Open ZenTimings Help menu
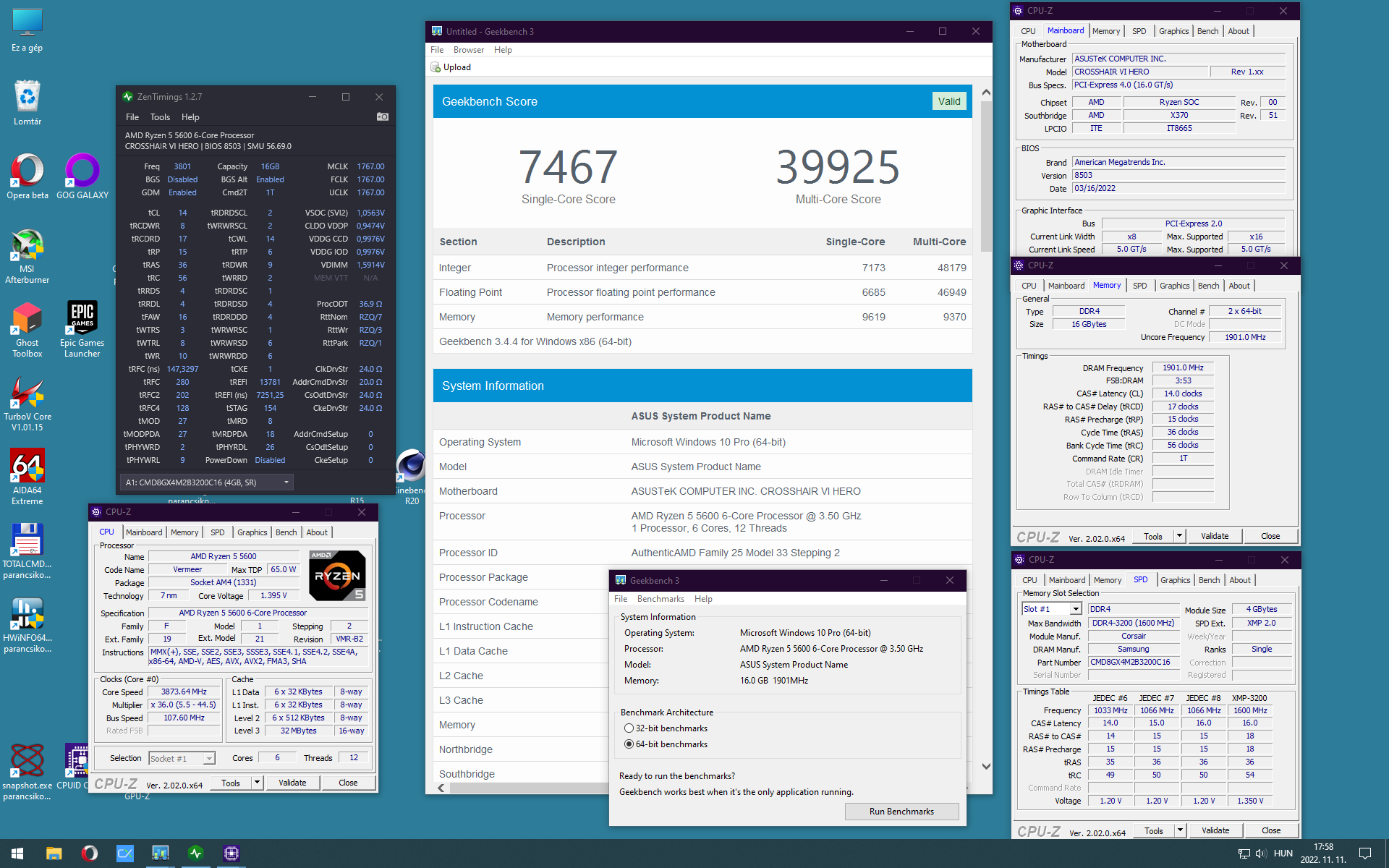Image resolution: width=1389 pixels, height=868 pixels. pos(190,116)
